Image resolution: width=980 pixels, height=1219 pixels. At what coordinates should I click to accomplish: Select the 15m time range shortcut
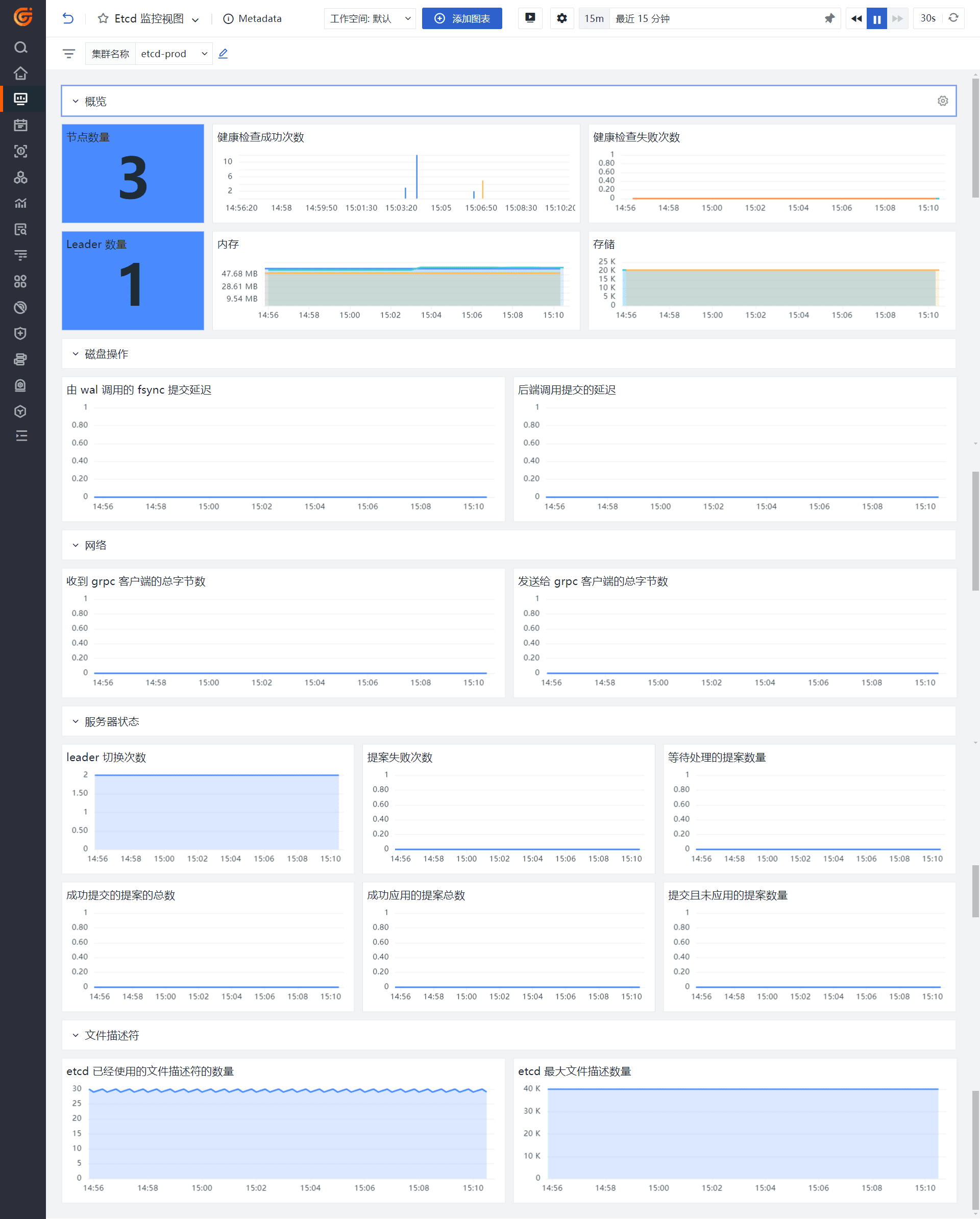[x=594, y=19]
